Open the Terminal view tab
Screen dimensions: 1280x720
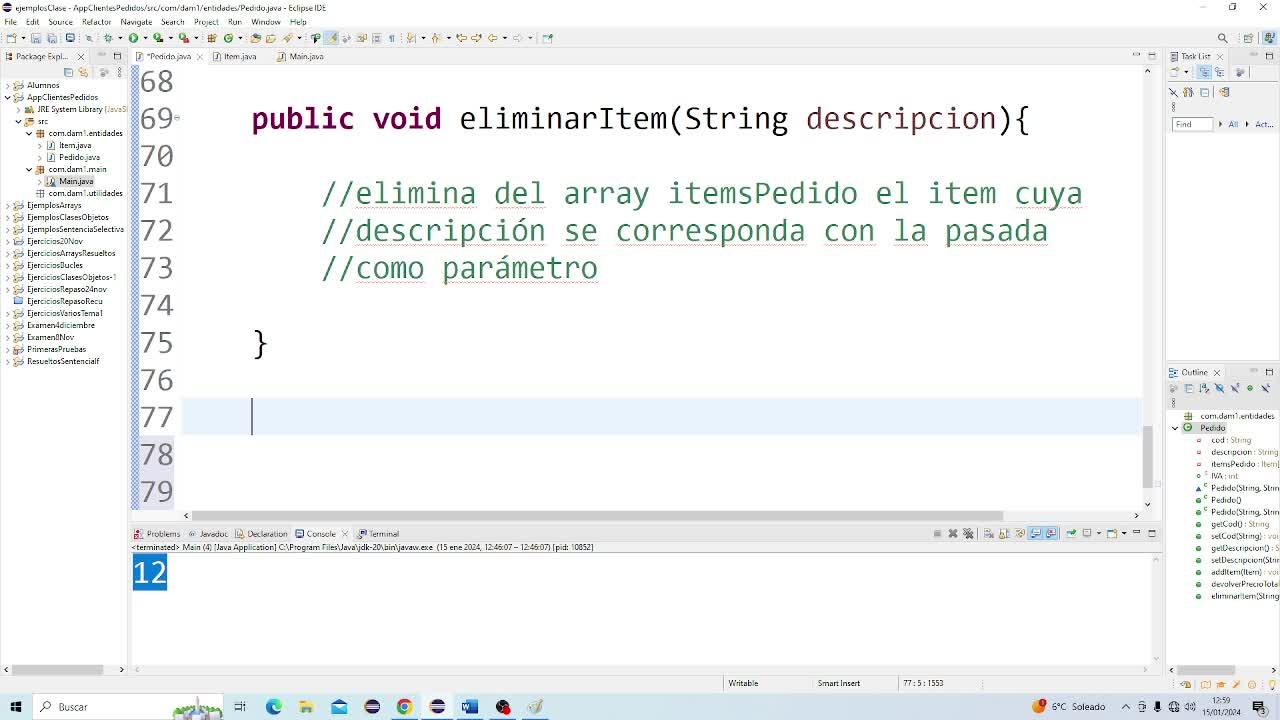[x=379, y=534]
